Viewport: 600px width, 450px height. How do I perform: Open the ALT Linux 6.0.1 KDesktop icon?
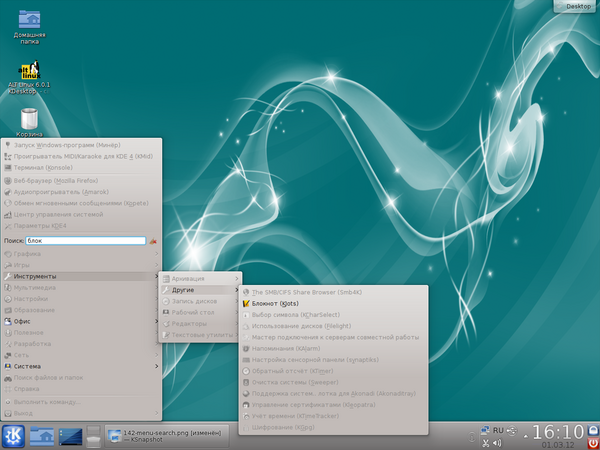30,69
